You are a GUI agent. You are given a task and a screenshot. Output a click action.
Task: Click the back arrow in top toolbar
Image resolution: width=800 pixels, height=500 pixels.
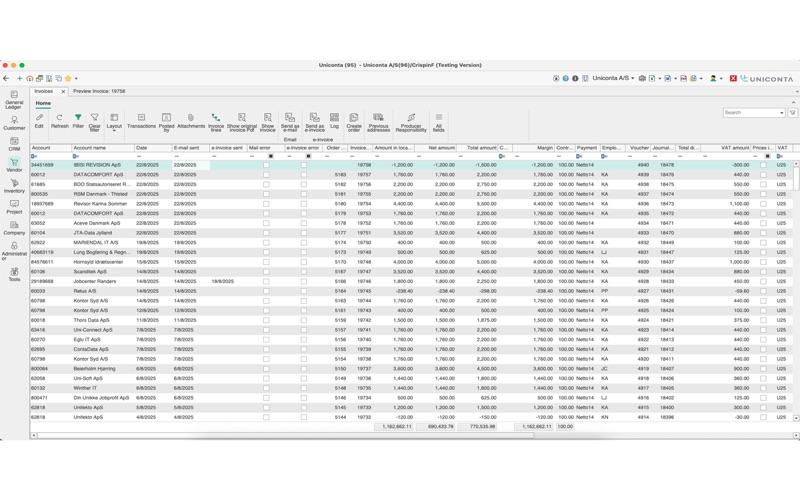[6, 79]
